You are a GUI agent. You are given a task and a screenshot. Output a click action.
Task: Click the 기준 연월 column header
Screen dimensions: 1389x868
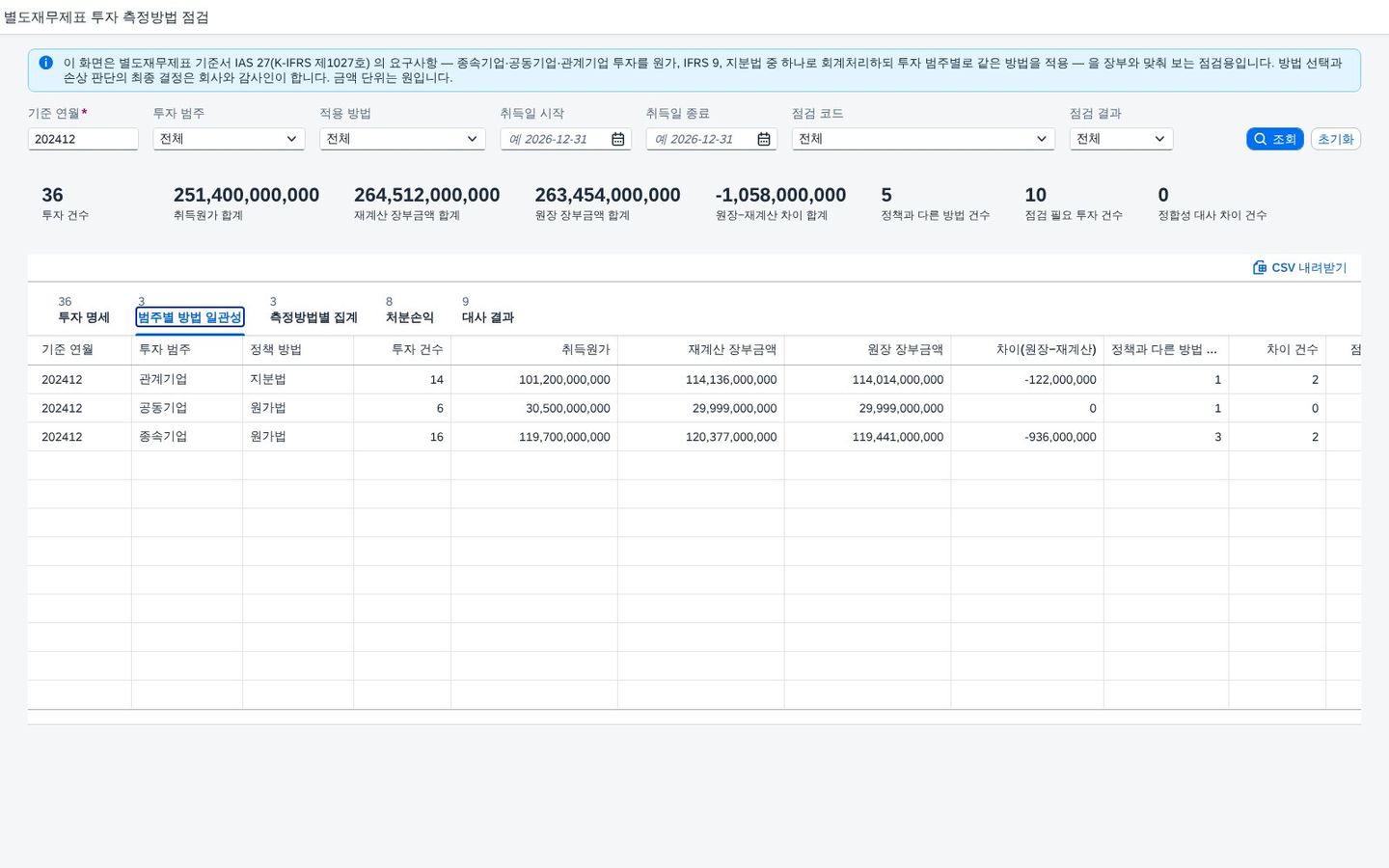pos(80,350)
